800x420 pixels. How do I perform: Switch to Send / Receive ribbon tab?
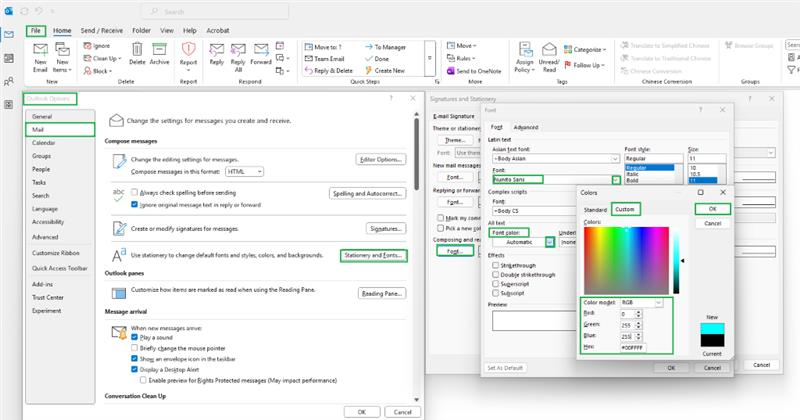coord(102,31)
